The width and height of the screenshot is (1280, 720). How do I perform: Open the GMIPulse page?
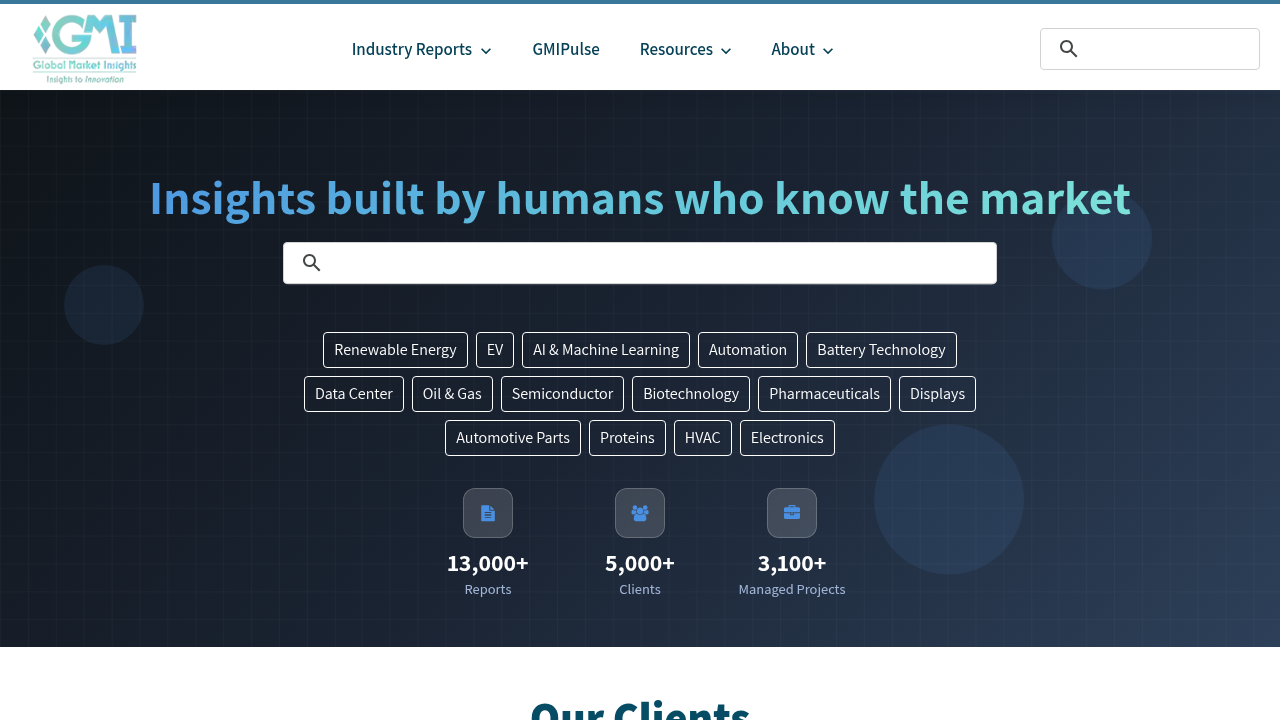(x=566, y=49)
